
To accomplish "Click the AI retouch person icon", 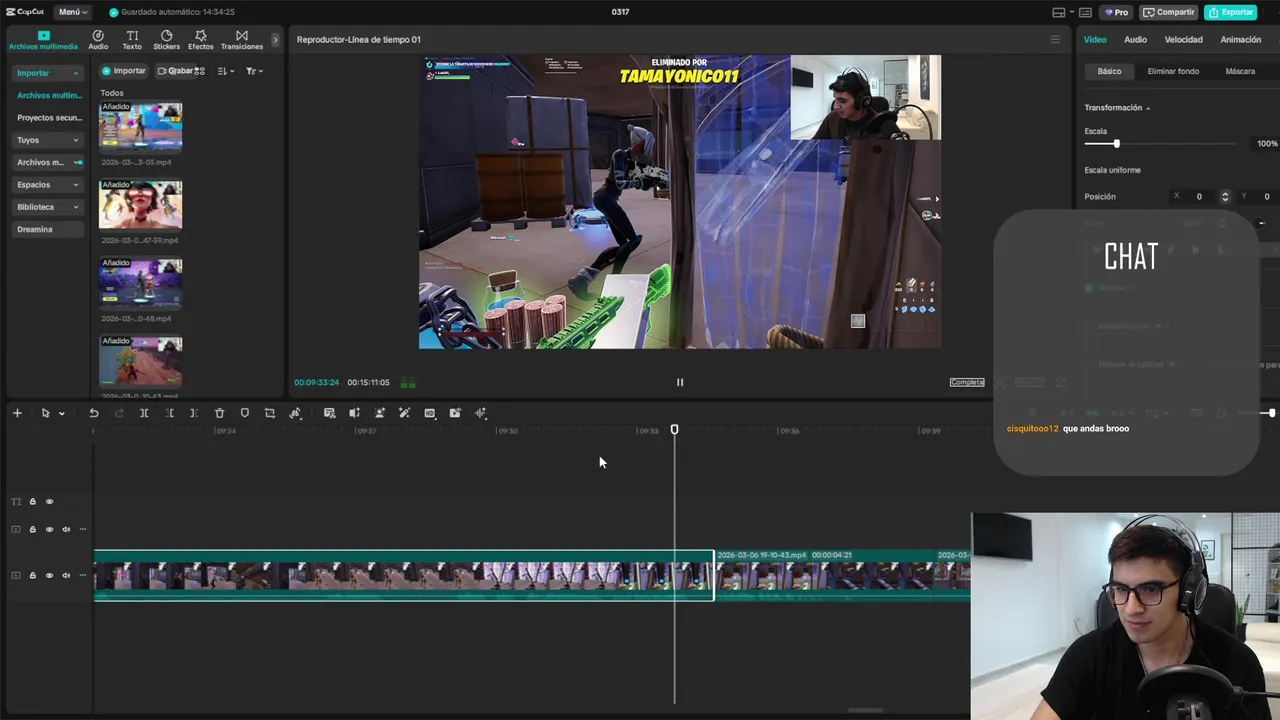I will pyautogui.click(x=379, y=413).
